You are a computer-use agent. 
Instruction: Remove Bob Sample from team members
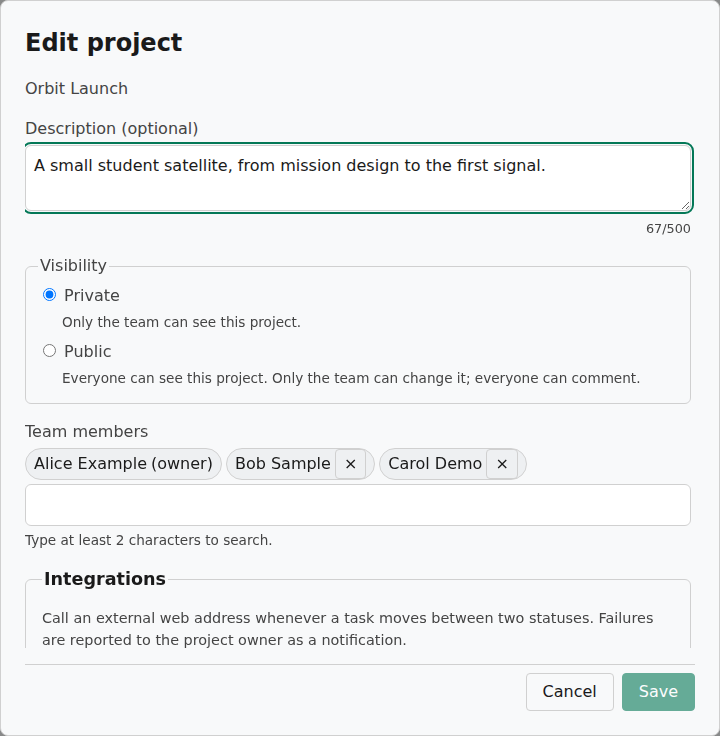coord(350,464)
